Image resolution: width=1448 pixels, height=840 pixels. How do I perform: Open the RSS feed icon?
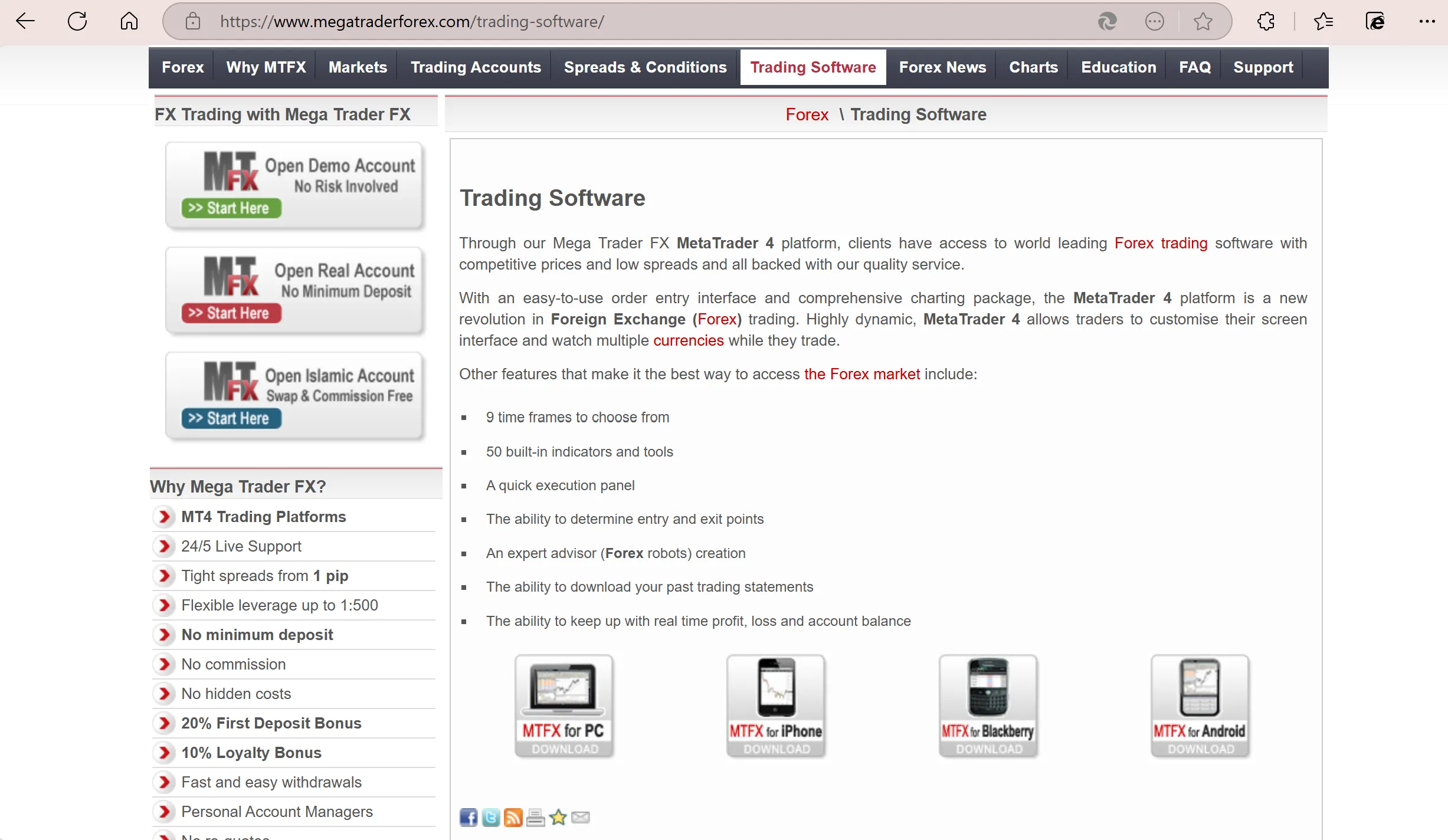click(513, 817)
